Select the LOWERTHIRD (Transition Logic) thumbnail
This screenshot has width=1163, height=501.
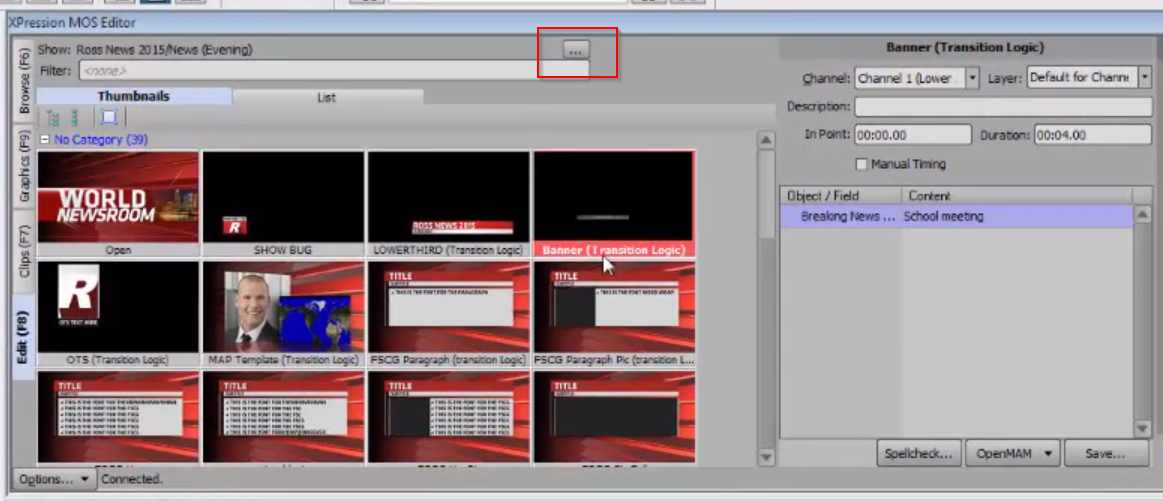coord(449,203)
